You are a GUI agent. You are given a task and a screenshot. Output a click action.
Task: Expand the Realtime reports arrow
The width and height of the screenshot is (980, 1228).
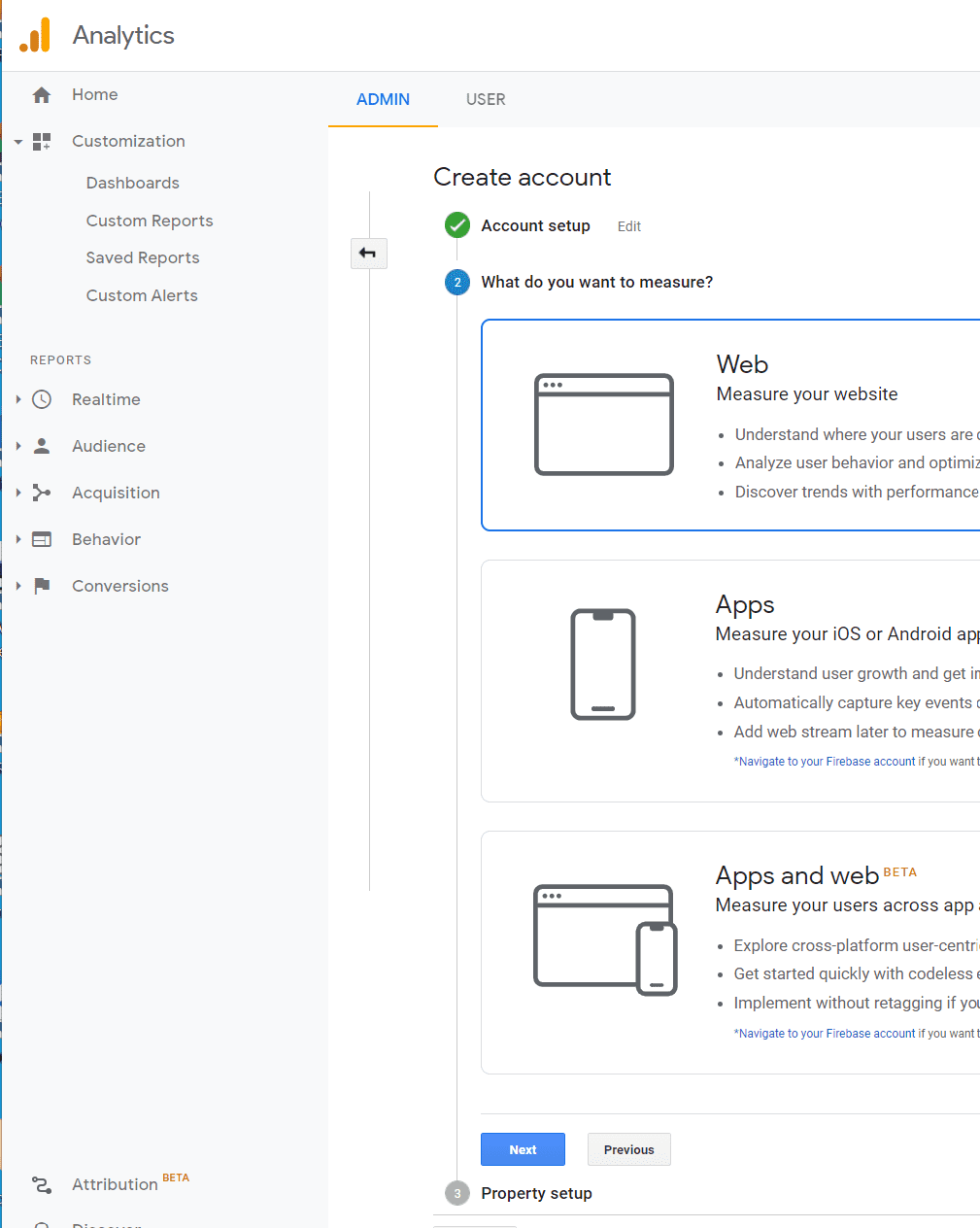point(17,399)
